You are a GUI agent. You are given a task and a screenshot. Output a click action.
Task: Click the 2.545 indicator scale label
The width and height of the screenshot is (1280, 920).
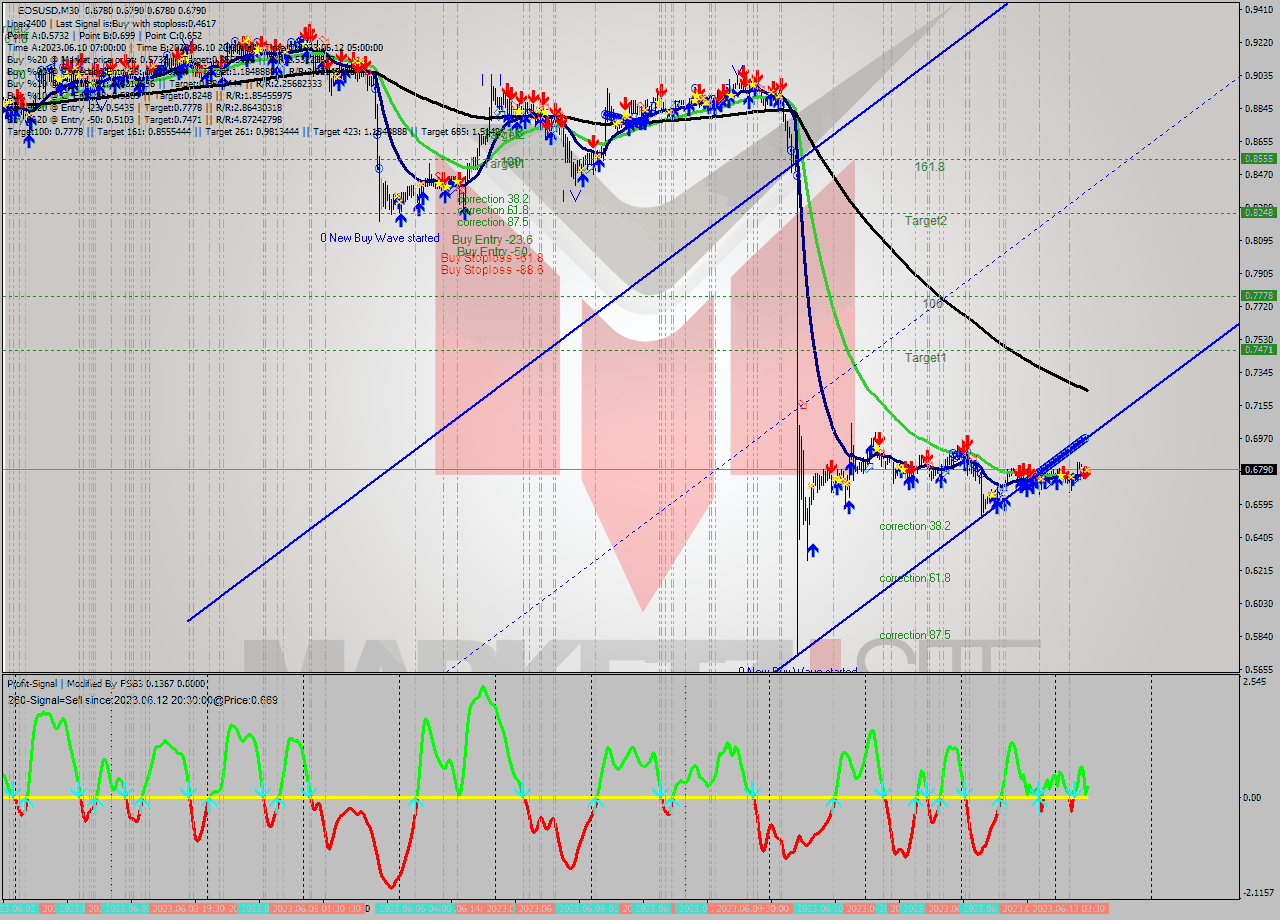(x=1254, y=682)
